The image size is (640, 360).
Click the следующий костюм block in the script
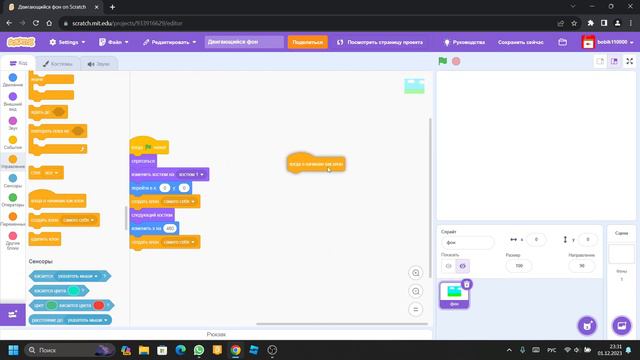152,215
